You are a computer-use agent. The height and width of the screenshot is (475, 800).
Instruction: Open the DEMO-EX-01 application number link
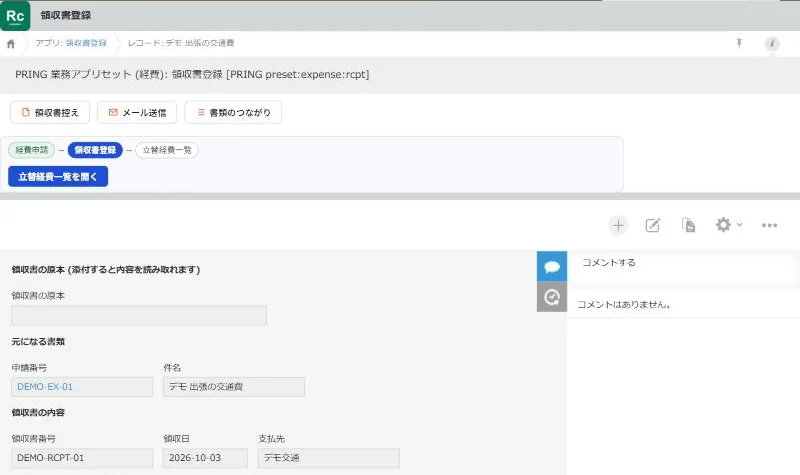(x=45, y=387)
